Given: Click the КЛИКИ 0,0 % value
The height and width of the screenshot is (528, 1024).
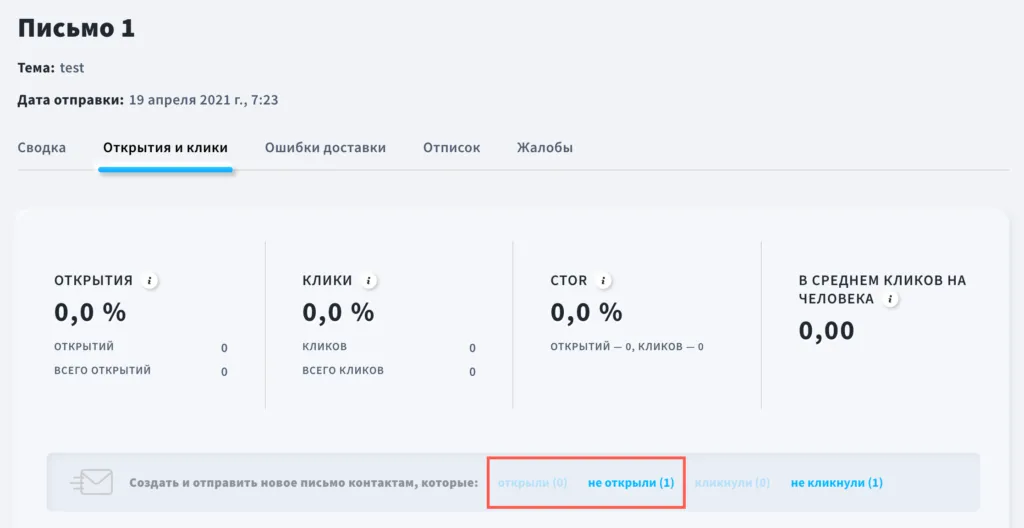Looking at the screenshot, I should pos(338,312).
